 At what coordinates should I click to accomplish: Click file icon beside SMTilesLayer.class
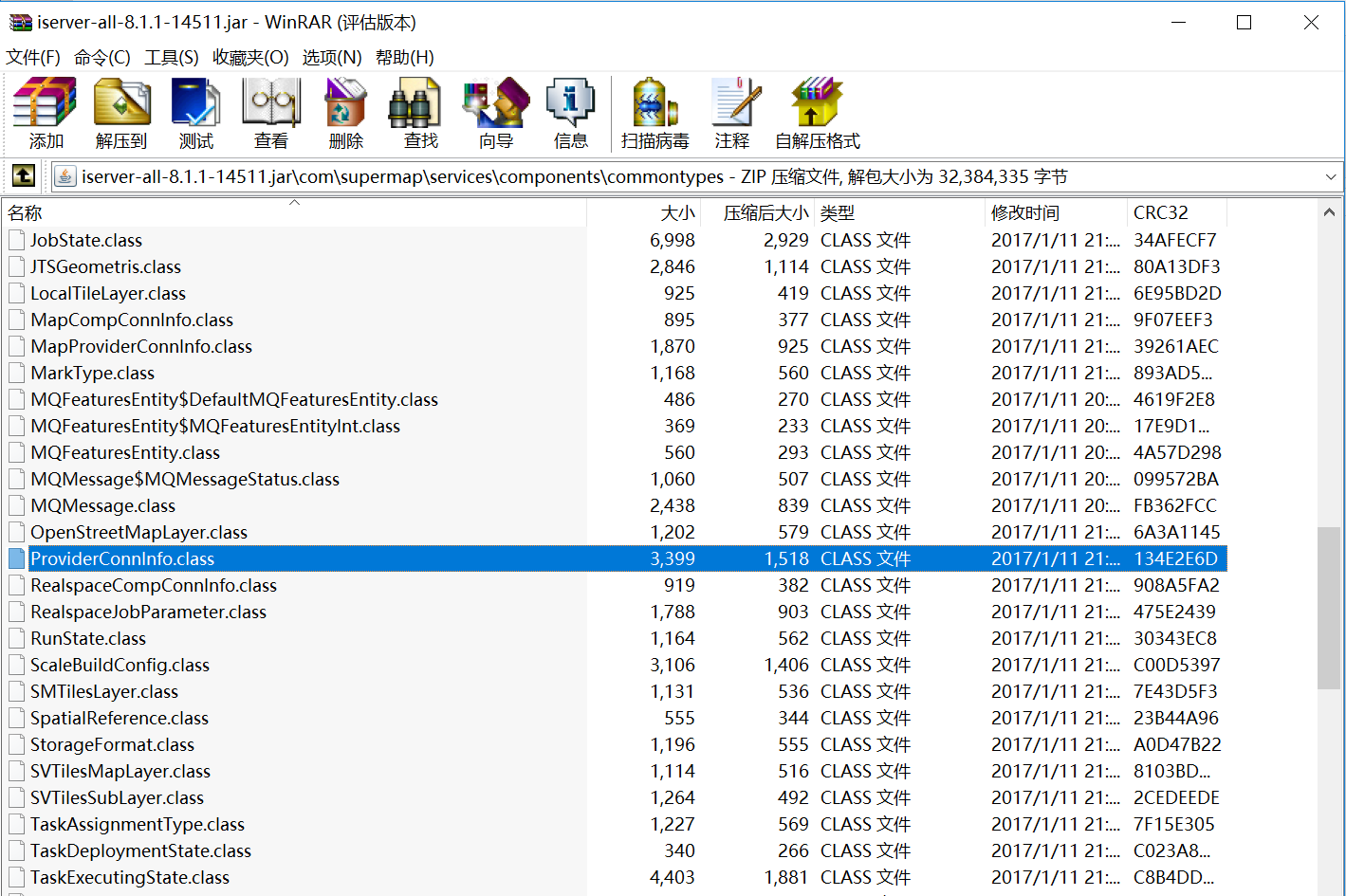16,691
